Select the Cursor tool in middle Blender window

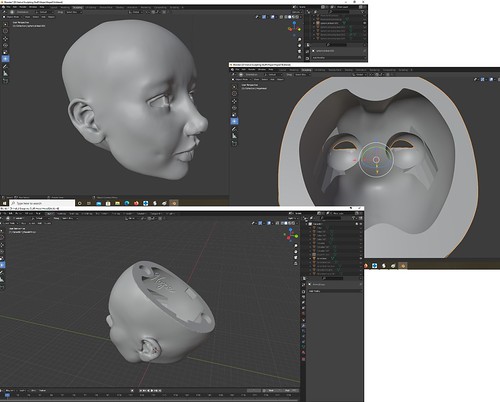tap(234, 94)
